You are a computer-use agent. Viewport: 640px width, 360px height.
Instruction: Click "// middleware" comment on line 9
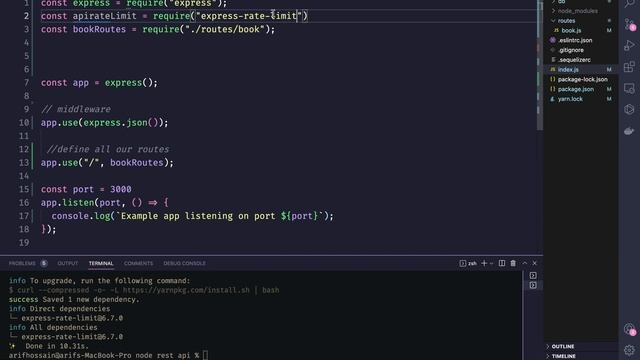pyautogui.click(x=76, y=109)
